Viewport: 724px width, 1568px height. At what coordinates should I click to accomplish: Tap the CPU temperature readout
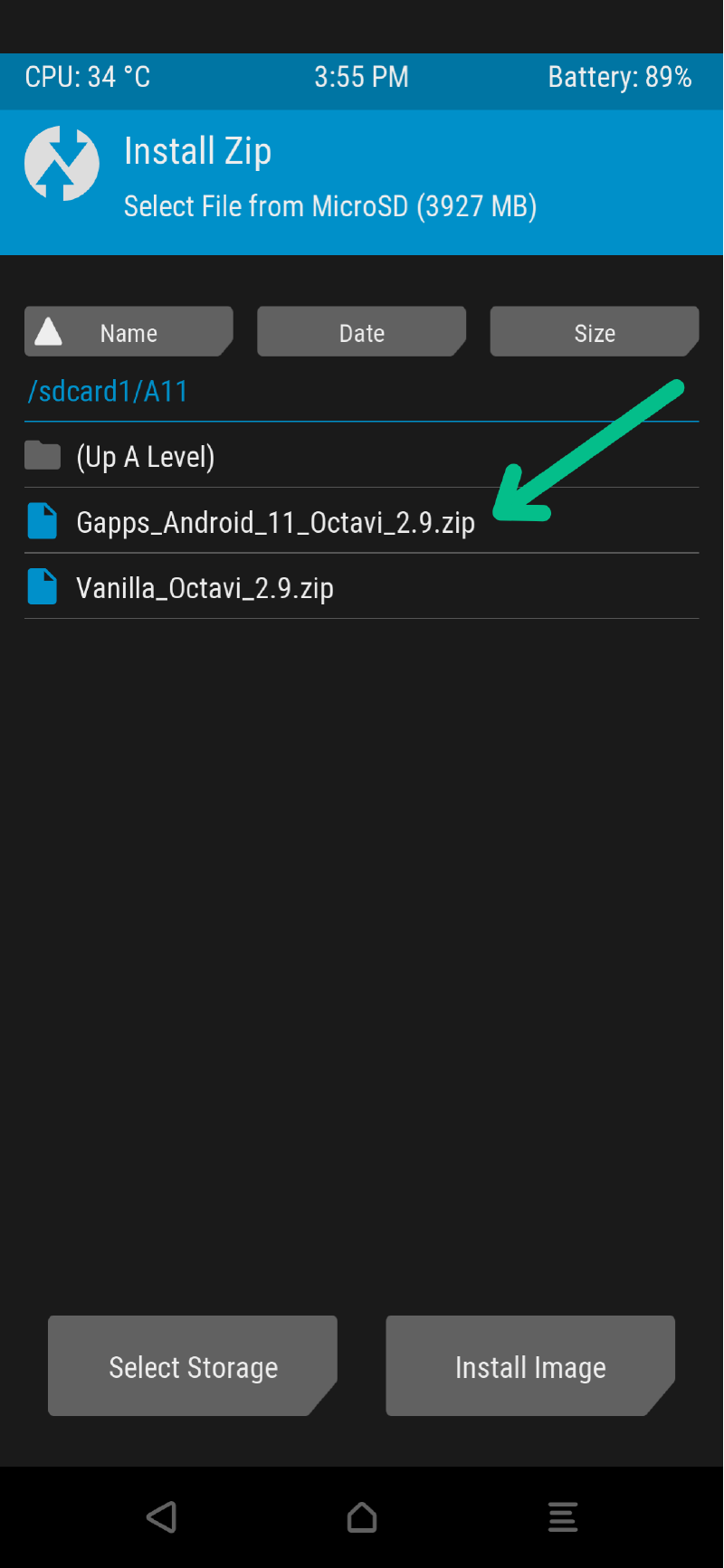88,77
